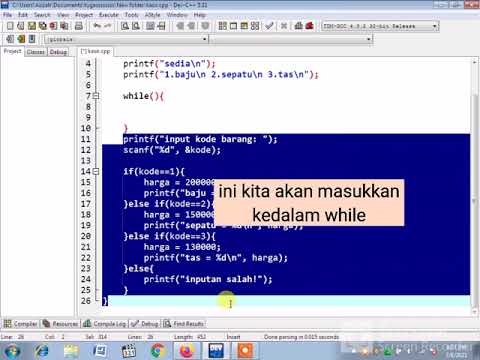Click the orange recorder taskbar icon

(x=245, y=351)
